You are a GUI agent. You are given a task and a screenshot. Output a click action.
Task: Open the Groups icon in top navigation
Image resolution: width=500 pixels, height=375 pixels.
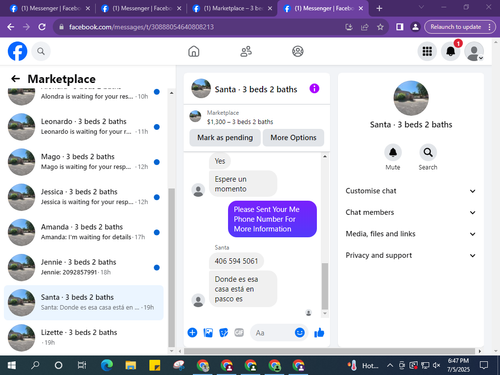tap(298, 51)
